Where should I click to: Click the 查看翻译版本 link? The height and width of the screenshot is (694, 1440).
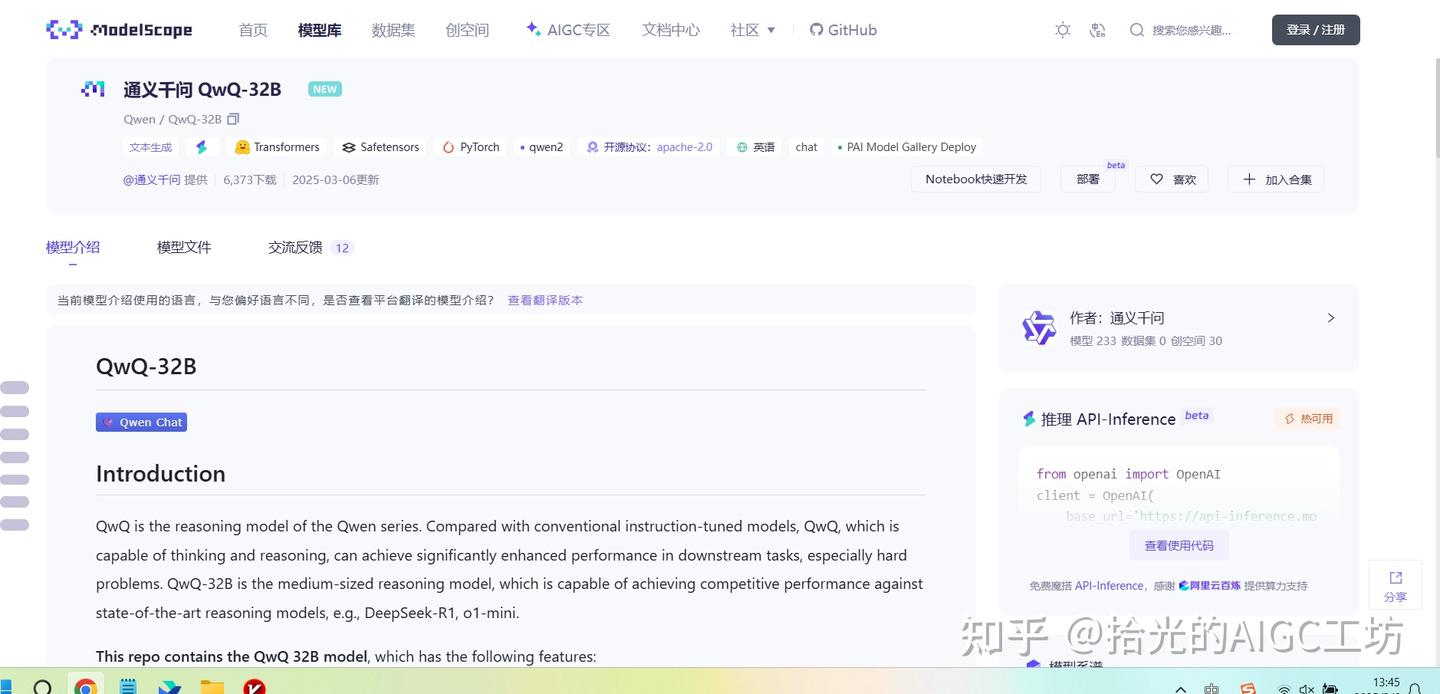click(x=545, y=300)
